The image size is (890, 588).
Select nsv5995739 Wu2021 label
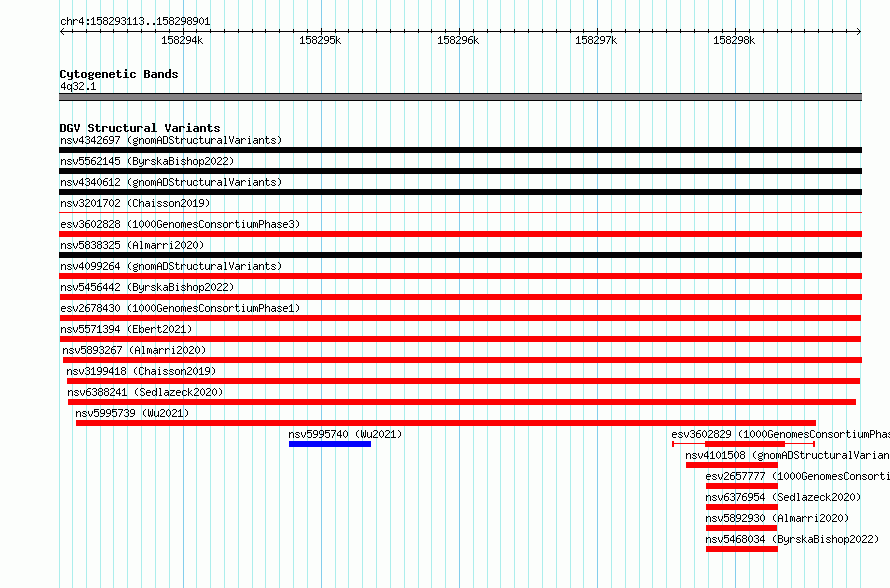pyautogui.click(x=132, y=413)
